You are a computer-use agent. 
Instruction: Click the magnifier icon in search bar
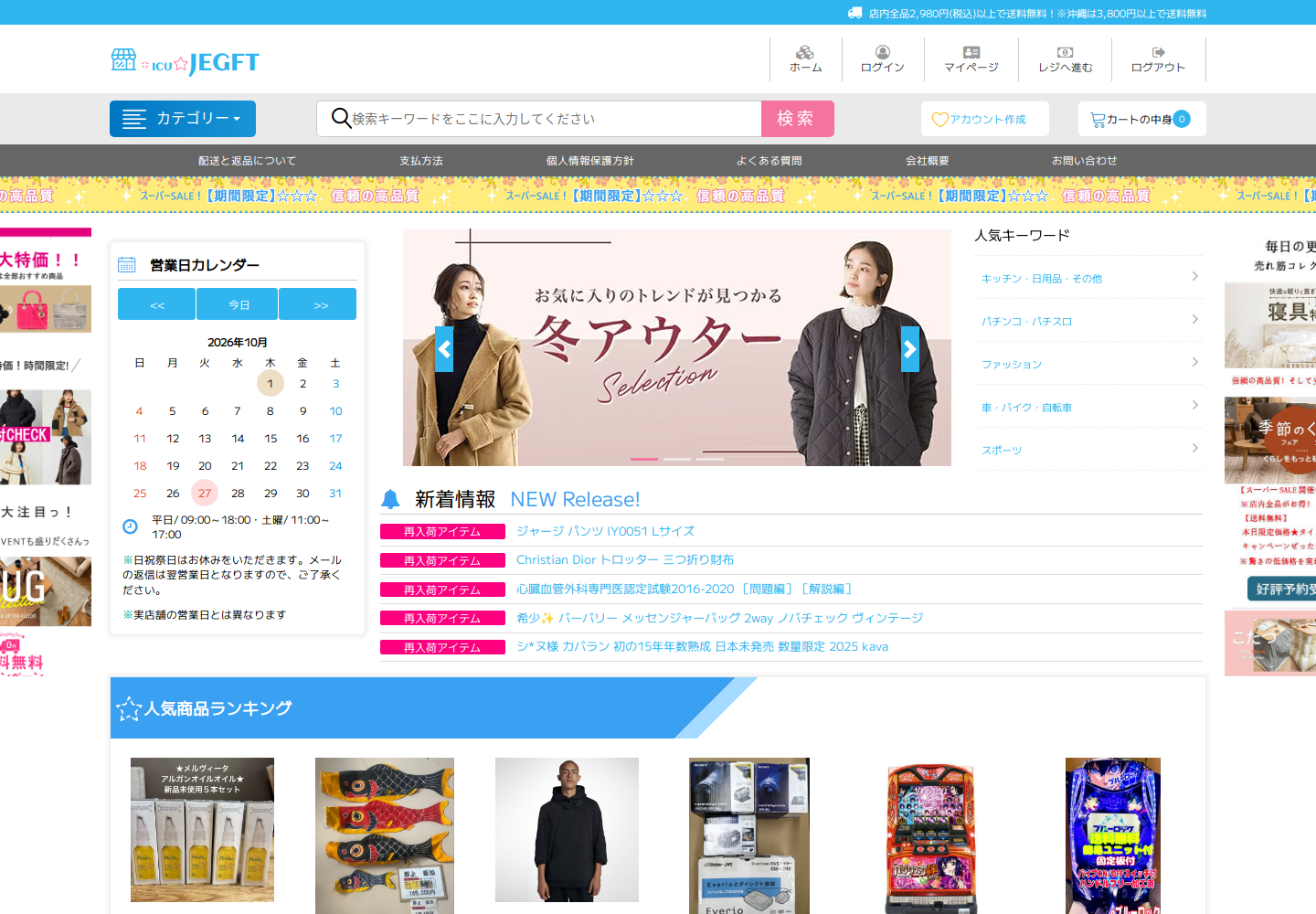pyautogui.click(x=341, y=118)
